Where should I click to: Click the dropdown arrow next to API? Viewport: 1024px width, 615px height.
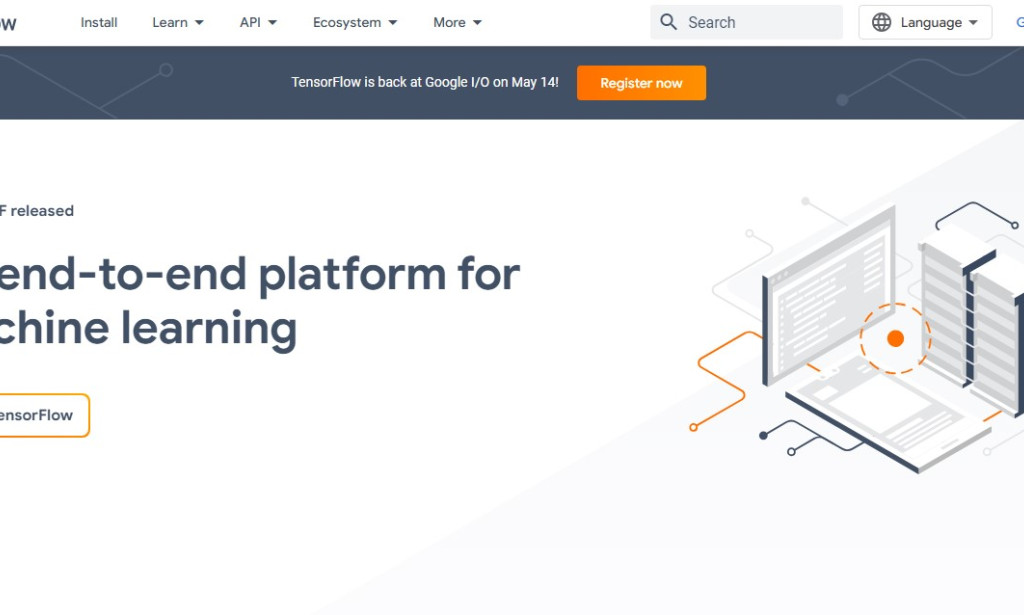pyautogui.click(x=272, y=22)
